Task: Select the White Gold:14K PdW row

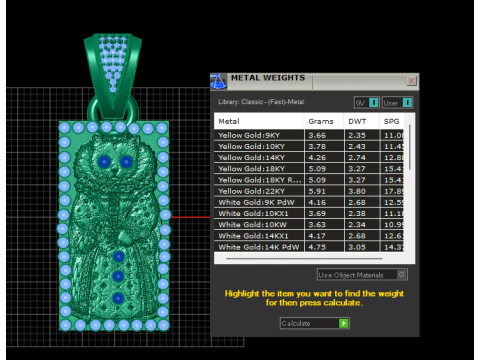Action: (x=309, y=247)
